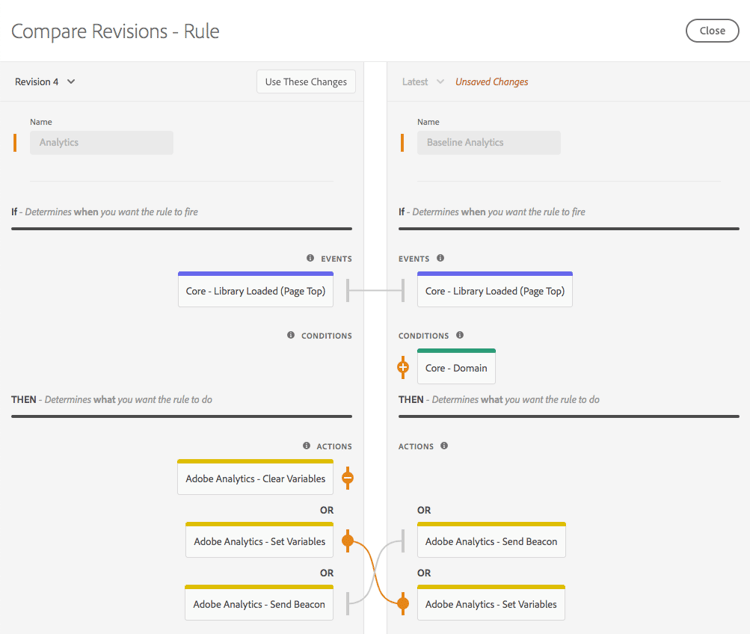The width and height of the screenshot is (750, 634).
Task: Open the Latest revision dropdown
Action: tap(423, 82)
